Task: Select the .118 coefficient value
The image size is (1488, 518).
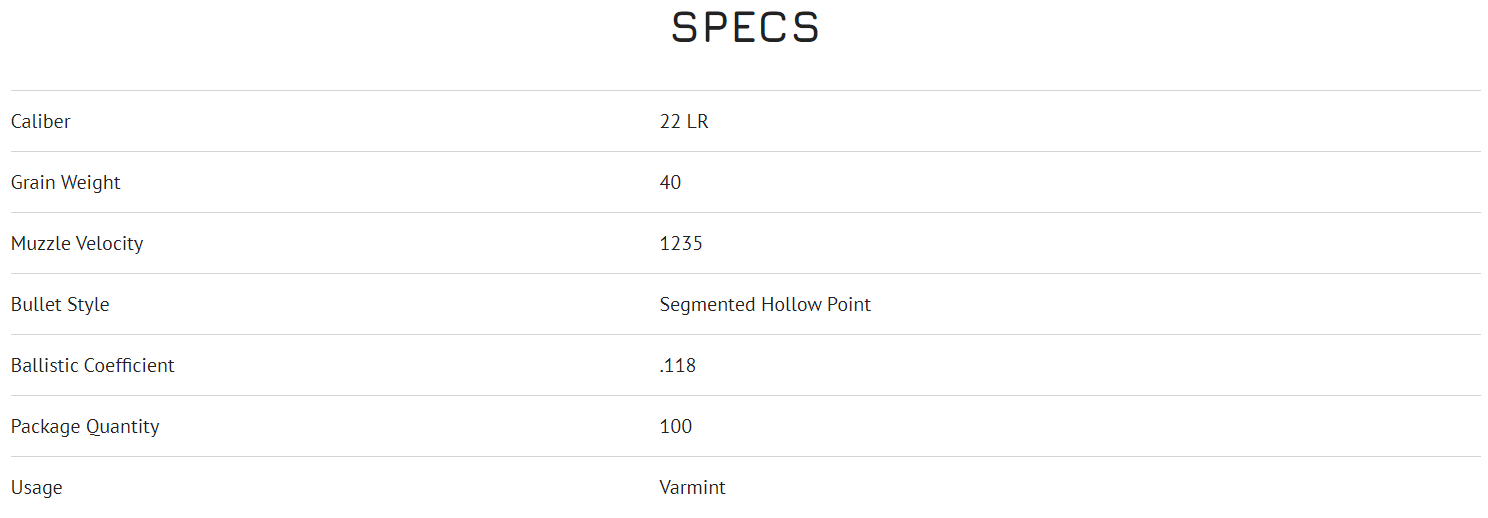Action: (678, 366)
